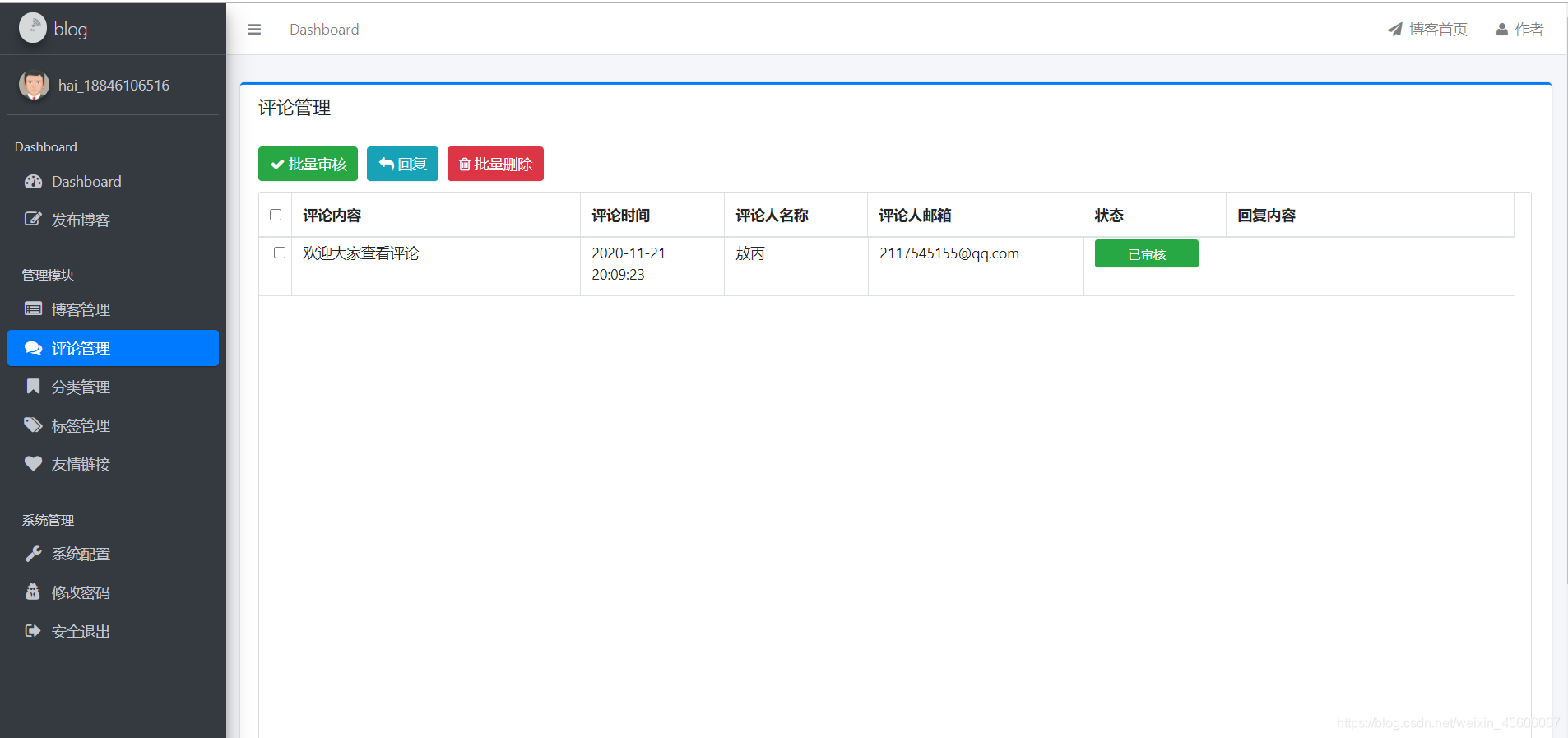Click the green 已审核 status button
The height and width of the screenshot is (738, 1568).
pyautogui.click(x=1146, y=253)
